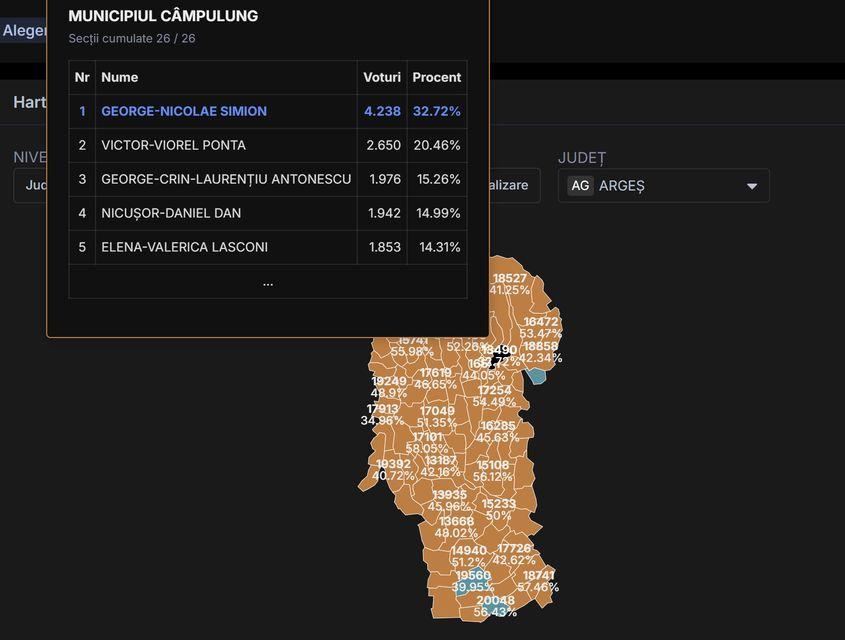Click blue map region near 18858
845x640 pixels.
pos(536,376)
